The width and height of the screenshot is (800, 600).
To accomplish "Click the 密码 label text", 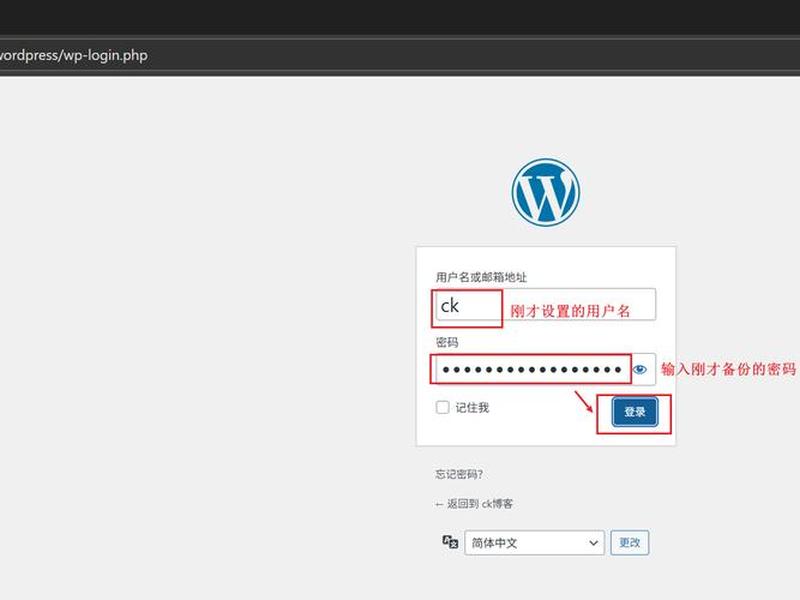I will (447, 342).
